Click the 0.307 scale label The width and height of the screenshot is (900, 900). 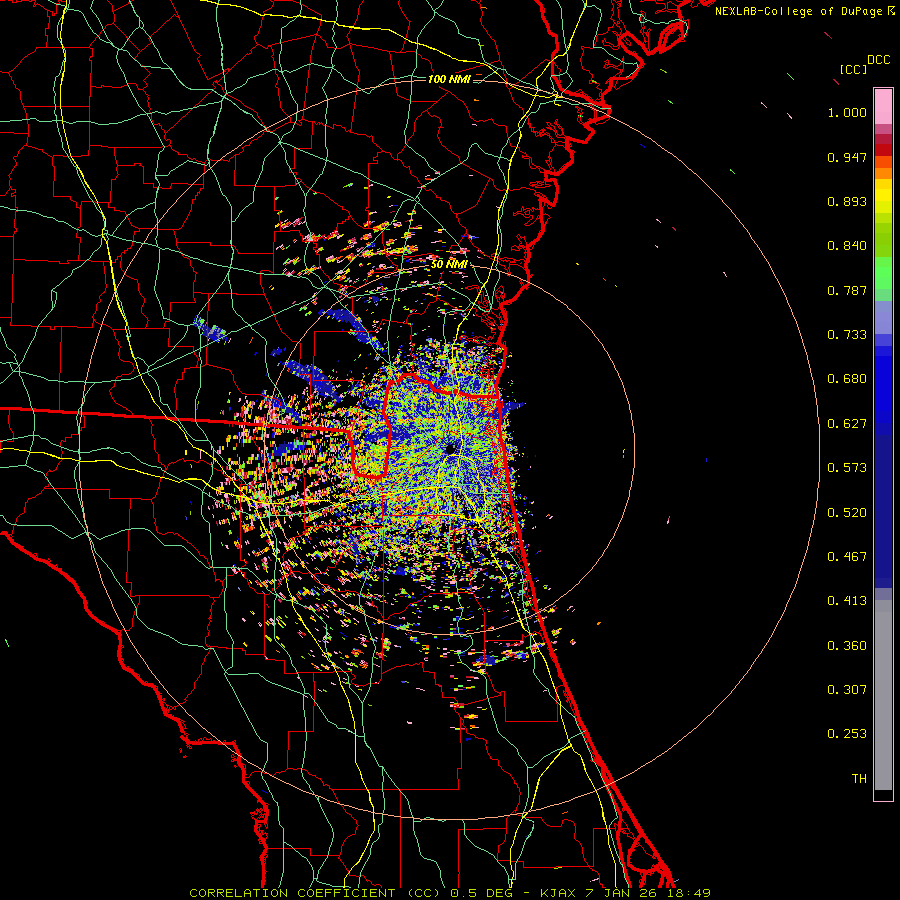click(x=847, y=690)
